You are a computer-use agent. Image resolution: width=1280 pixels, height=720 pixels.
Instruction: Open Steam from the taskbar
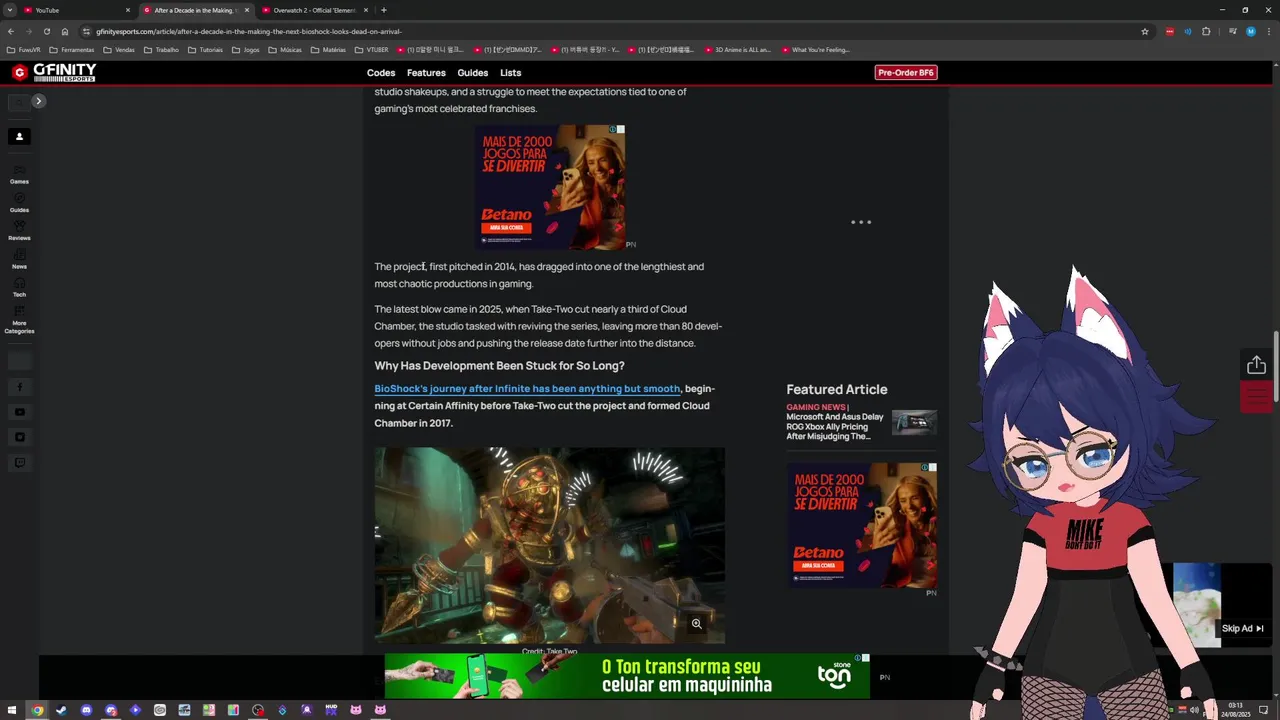[x=61, y=710]
